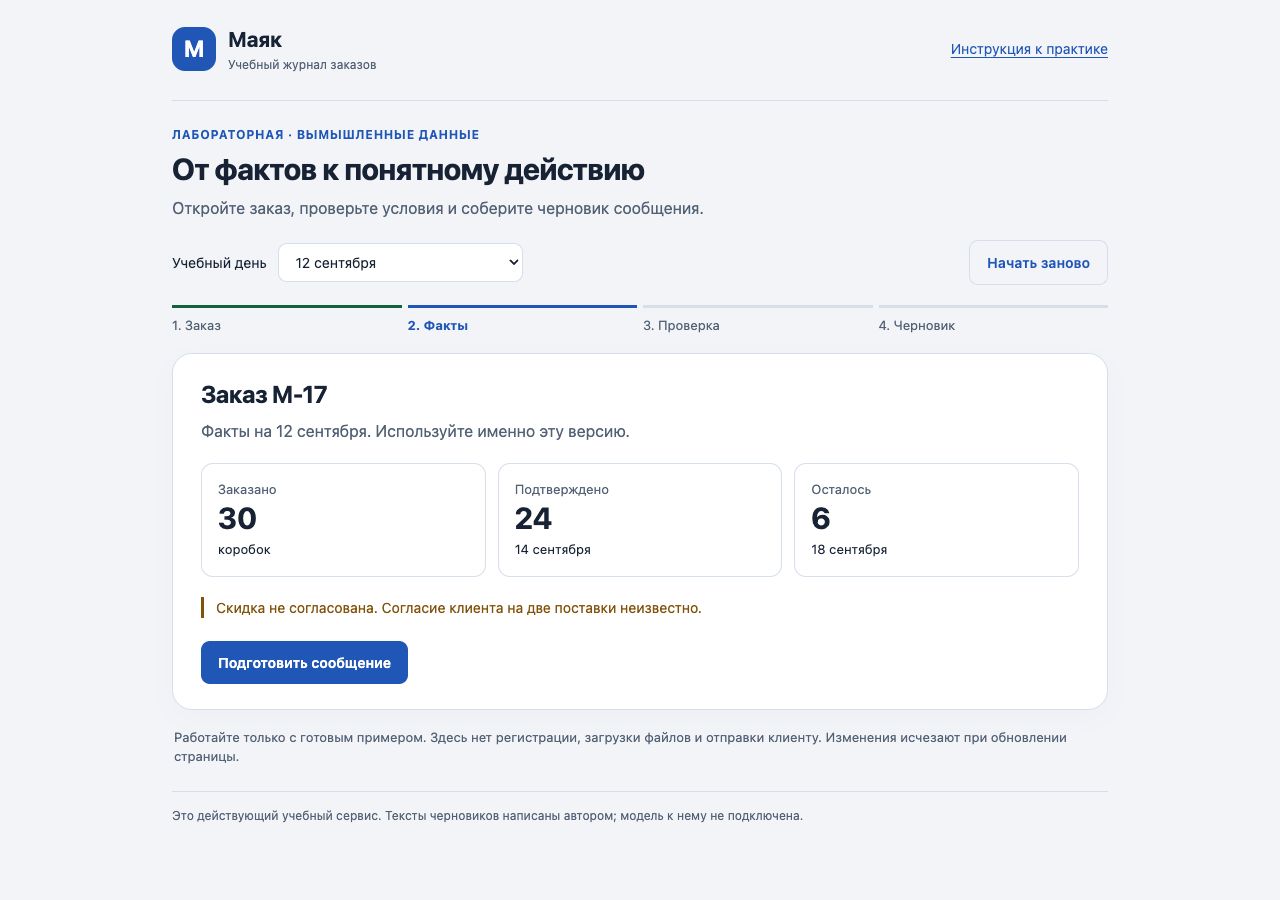
Task: Open the Учебный день dropdown
Action: pos(400,263)
